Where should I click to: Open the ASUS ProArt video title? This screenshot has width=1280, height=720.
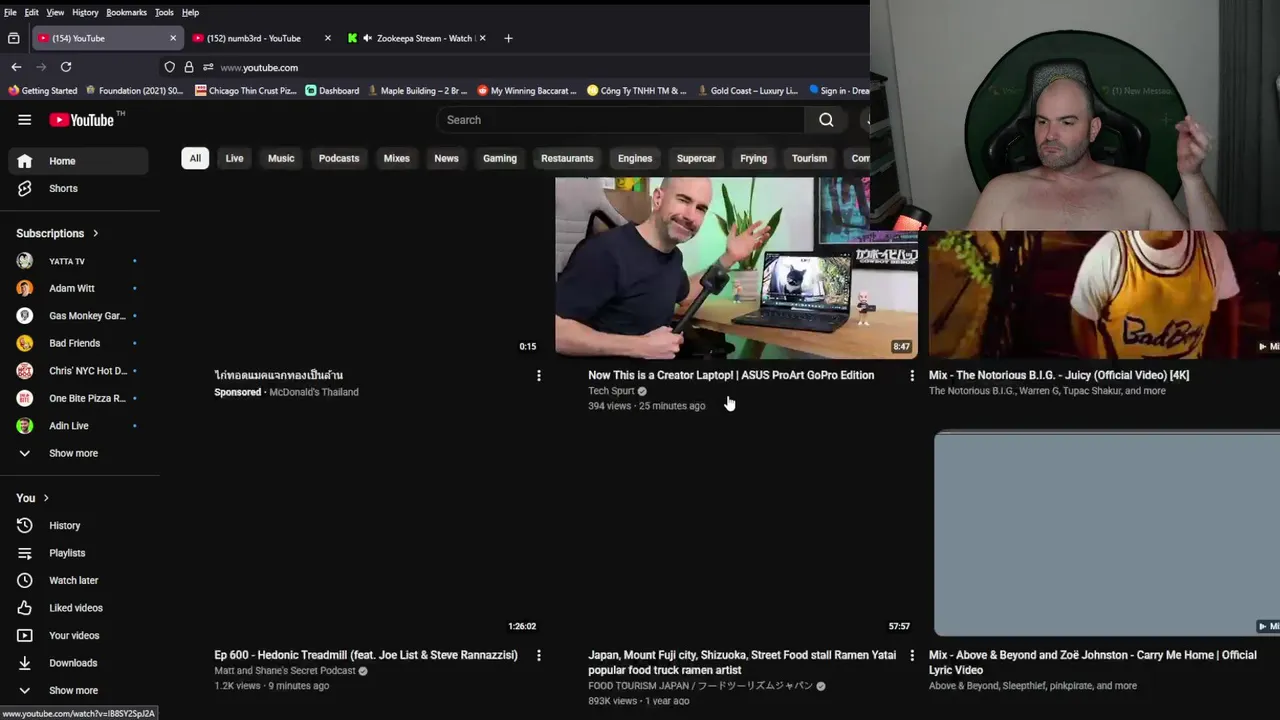731,376
